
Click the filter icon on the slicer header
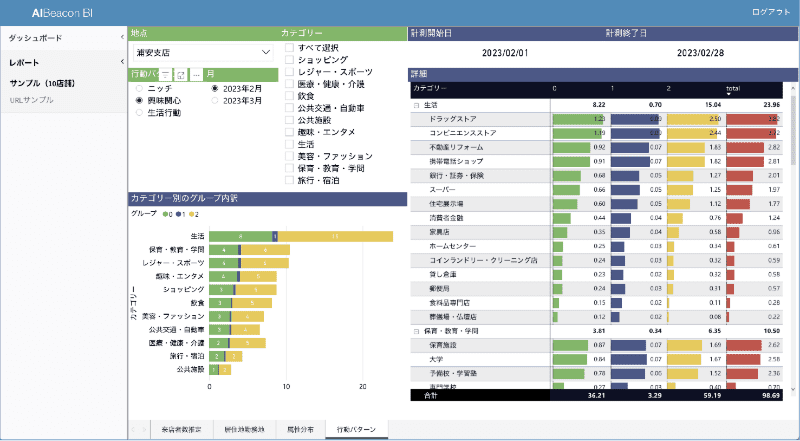point(166,75)
